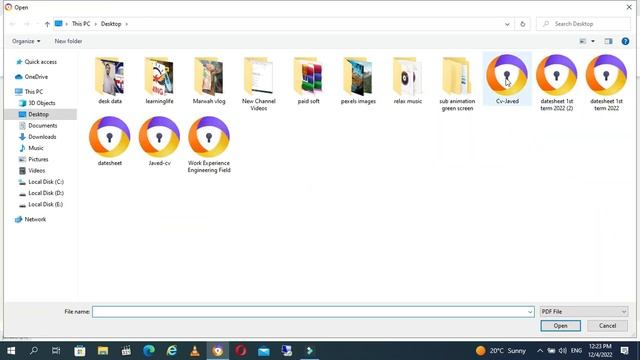Open the help icon
This screenshot has width=640, height=360.
tap(625, 41)
